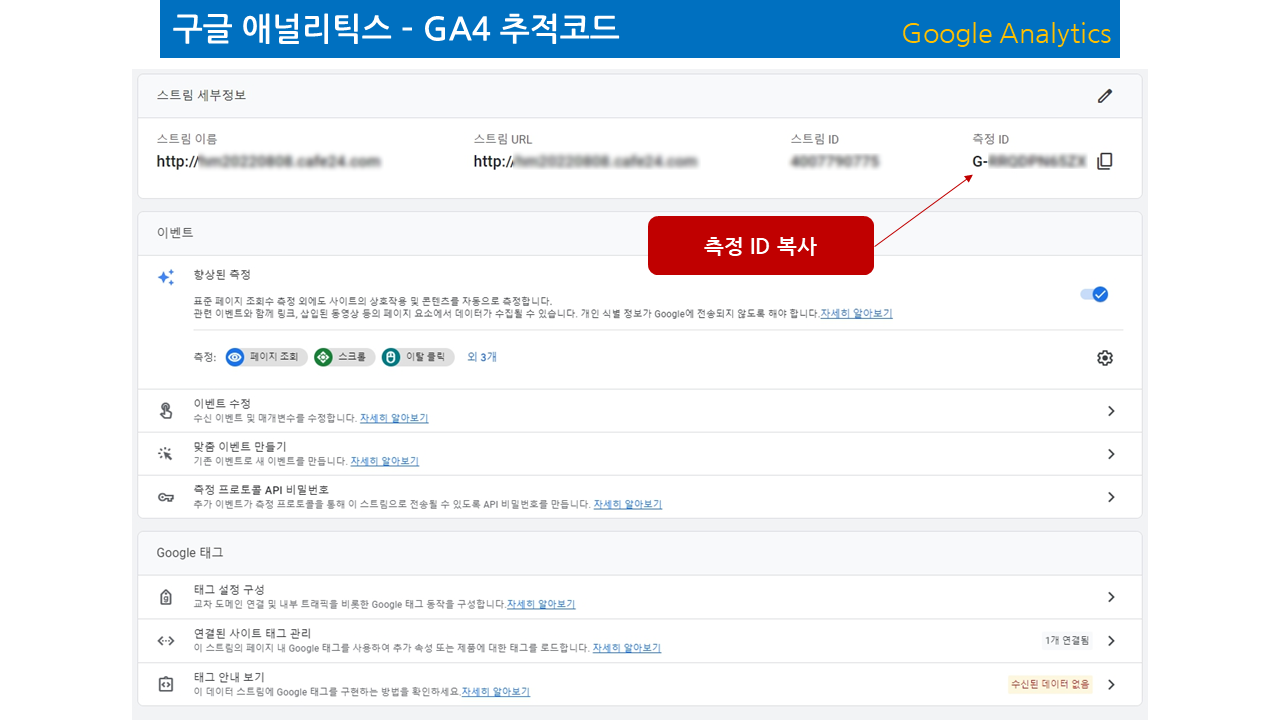Viewport: 1280px width, 720px height.
Task: Click the 이벤트 수정 touch icon
Action: 166,410
